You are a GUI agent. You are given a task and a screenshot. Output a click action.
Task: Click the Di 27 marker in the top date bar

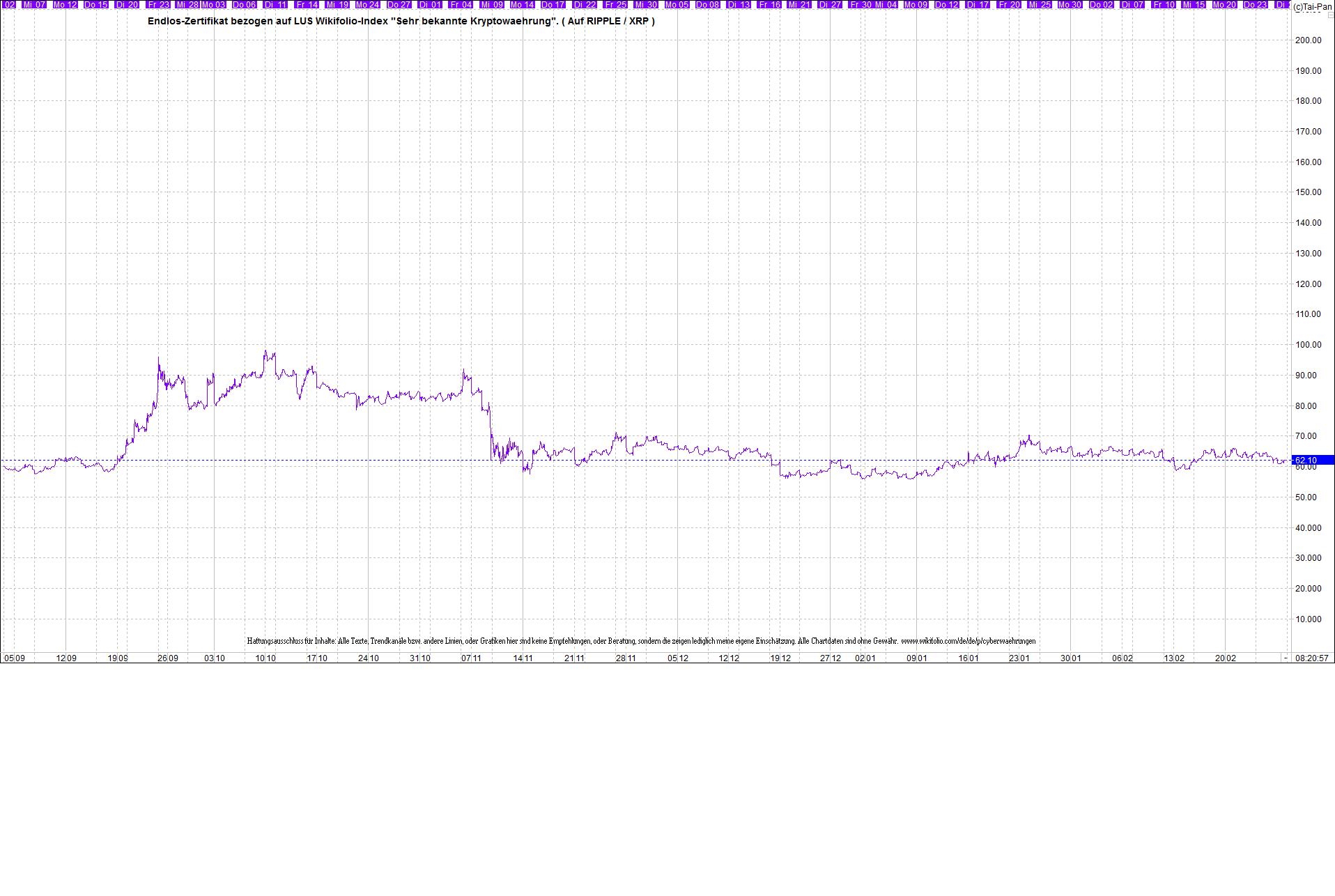(830, 4)
